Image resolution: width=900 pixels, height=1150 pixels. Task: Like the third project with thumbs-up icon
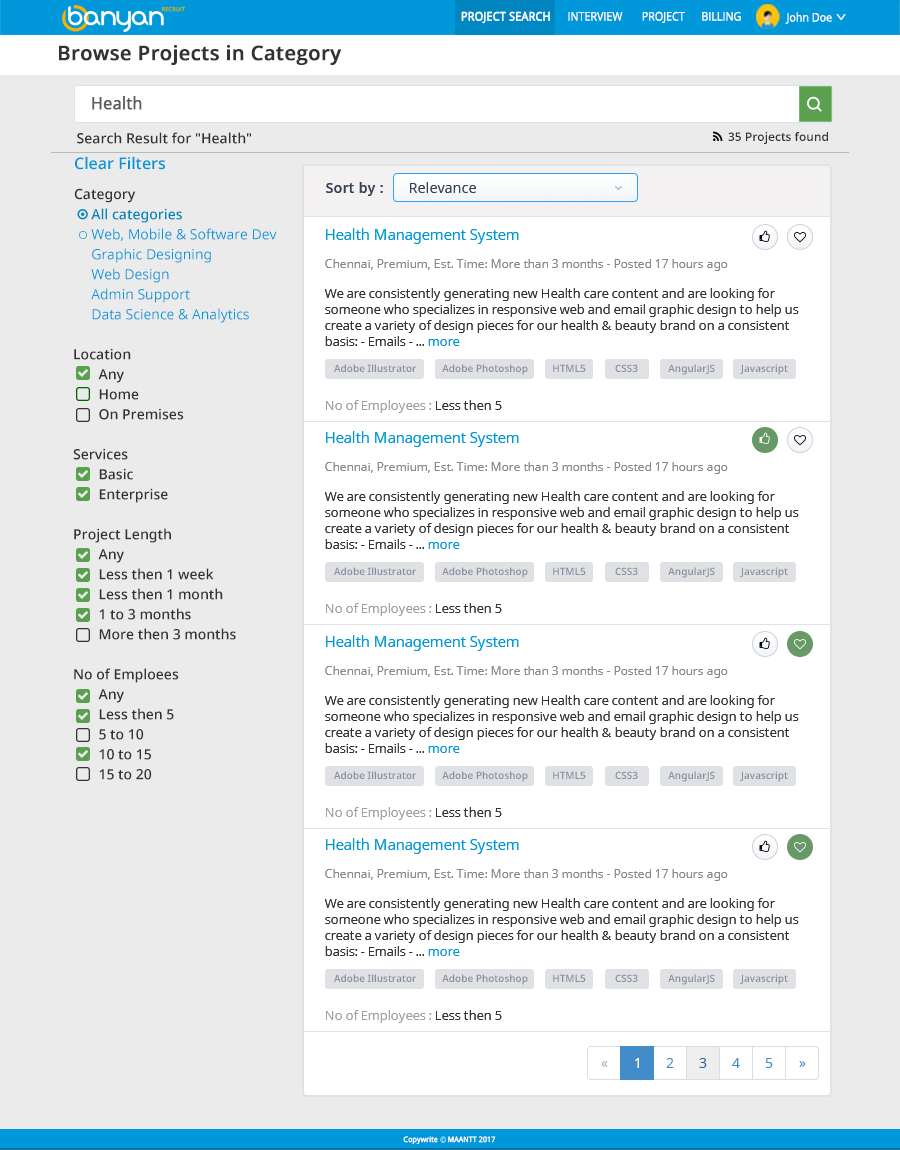(764, 644)
